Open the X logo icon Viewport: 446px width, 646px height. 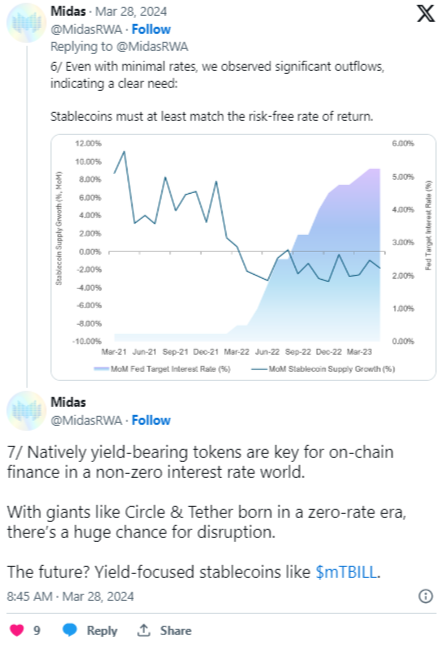point(426,14)
